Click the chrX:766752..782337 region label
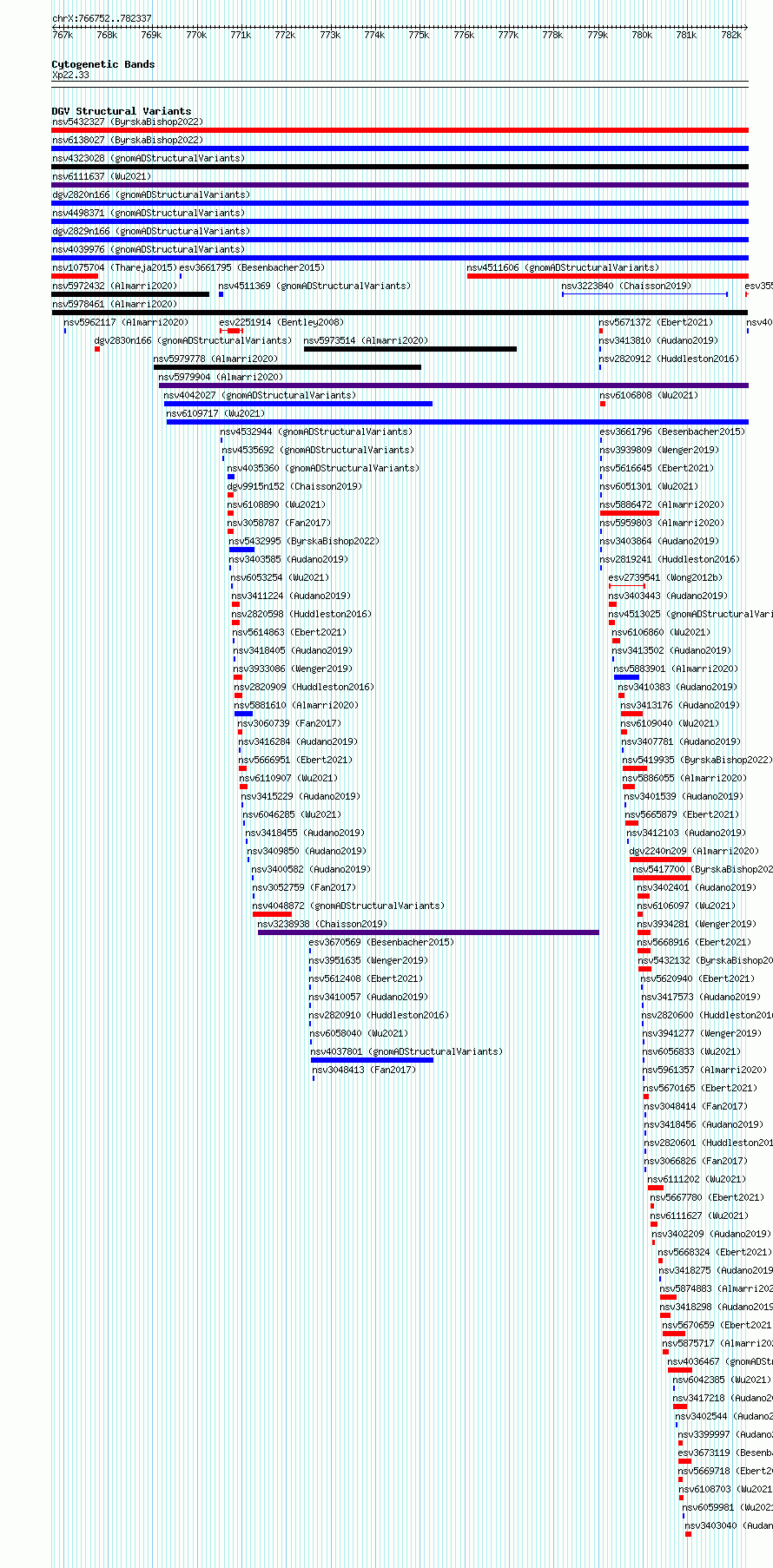The height and width of the screenshot is (1568, 773). click(x=102, y=18)
